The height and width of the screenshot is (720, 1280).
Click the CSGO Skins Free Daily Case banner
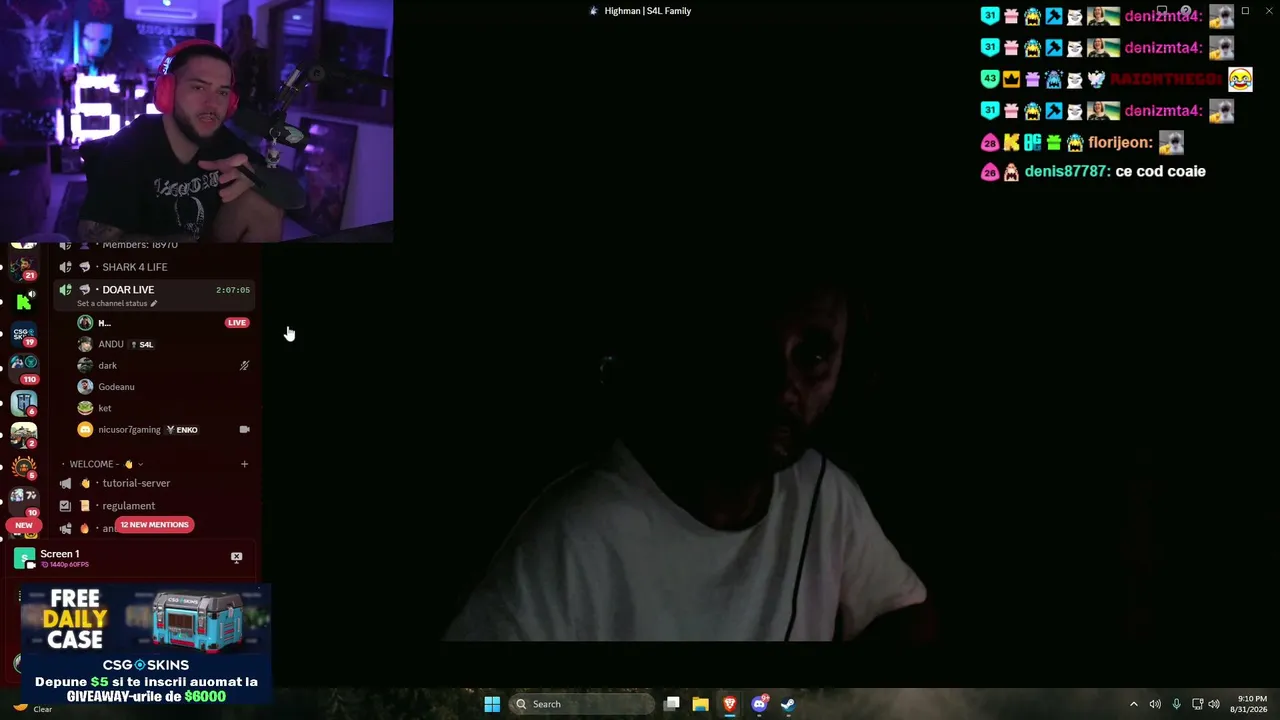[x=146, y=644]
